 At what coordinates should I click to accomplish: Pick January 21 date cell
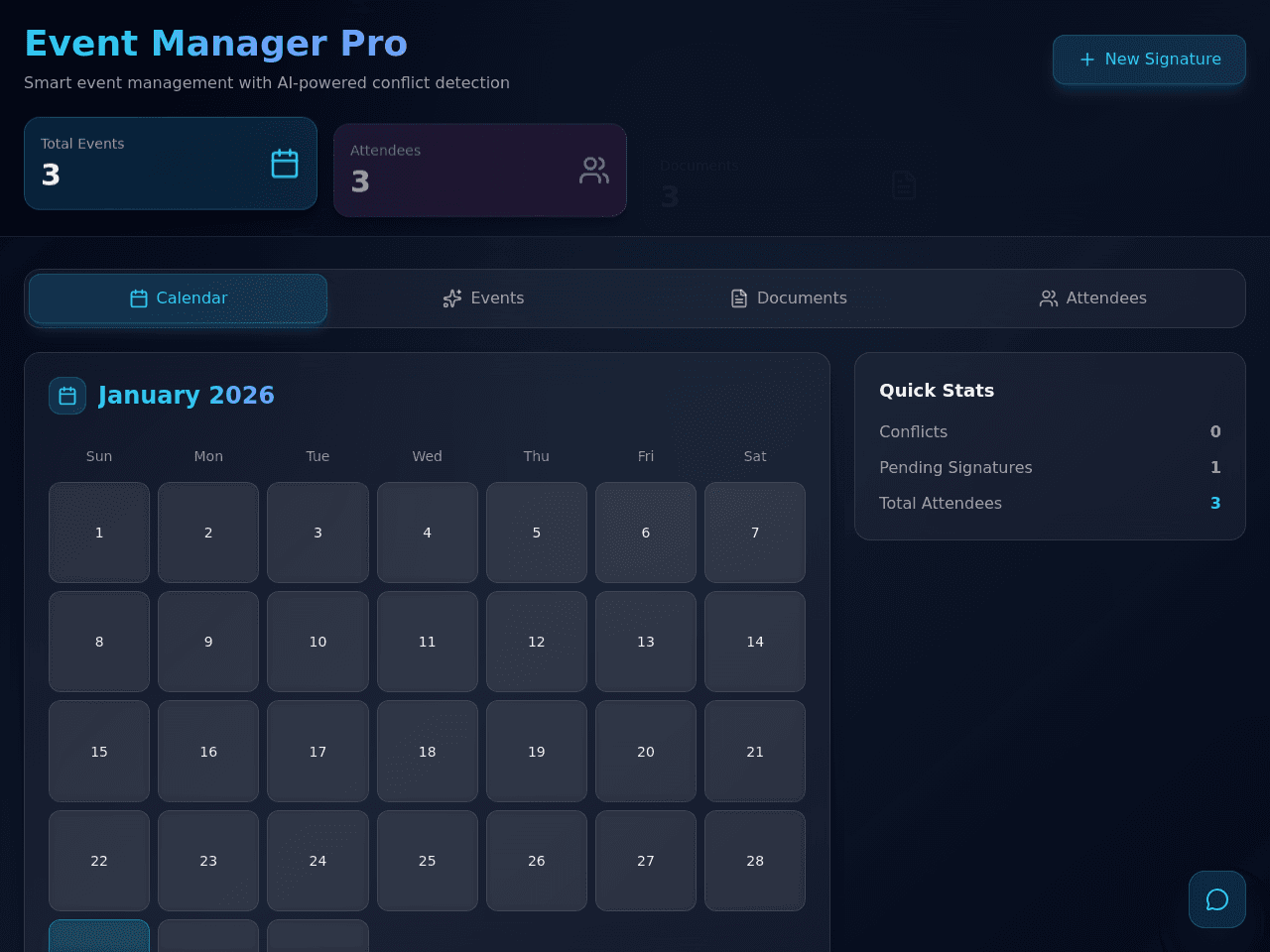(755, 752)
